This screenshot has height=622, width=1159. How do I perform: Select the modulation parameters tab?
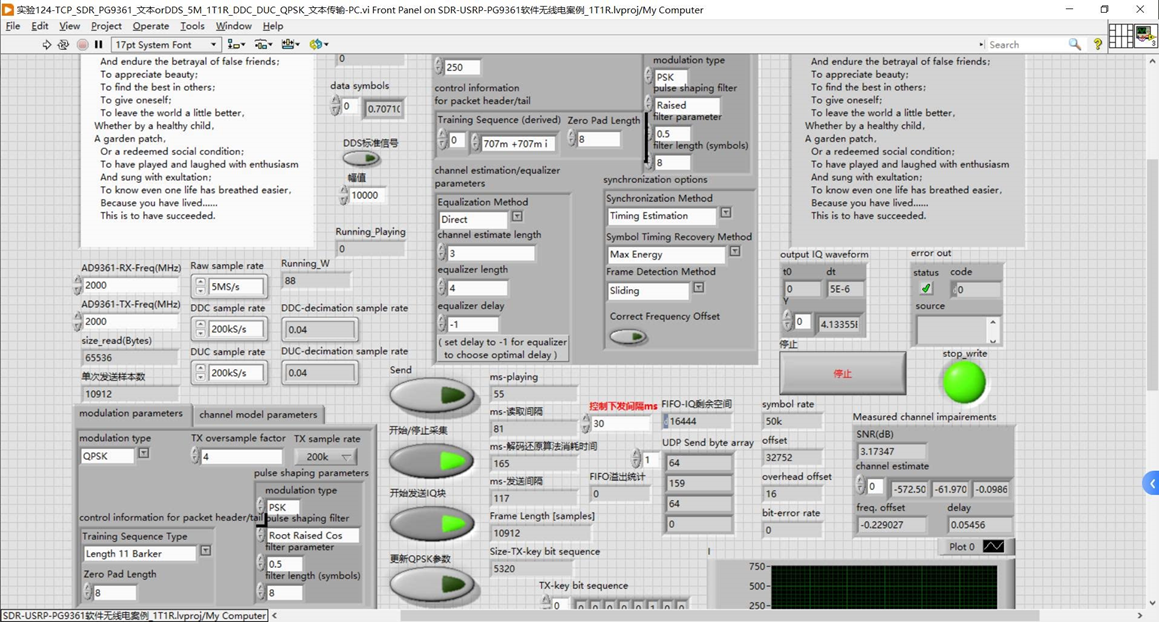(x=131, y=413)
